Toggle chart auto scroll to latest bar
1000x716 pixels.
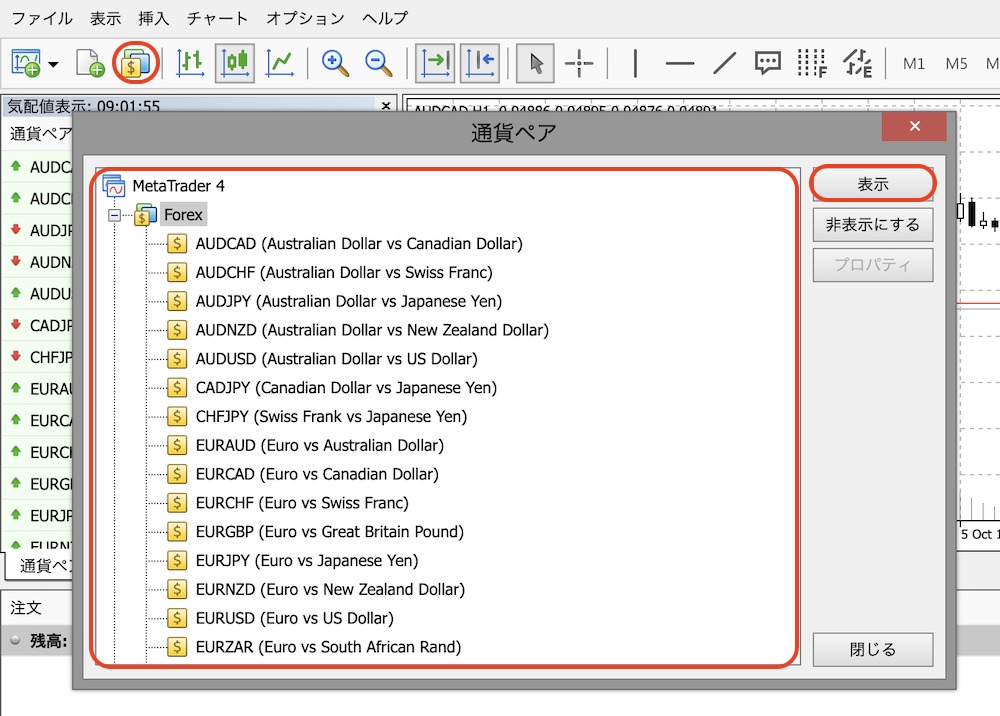pyautogui.click(x=480, y=63)
